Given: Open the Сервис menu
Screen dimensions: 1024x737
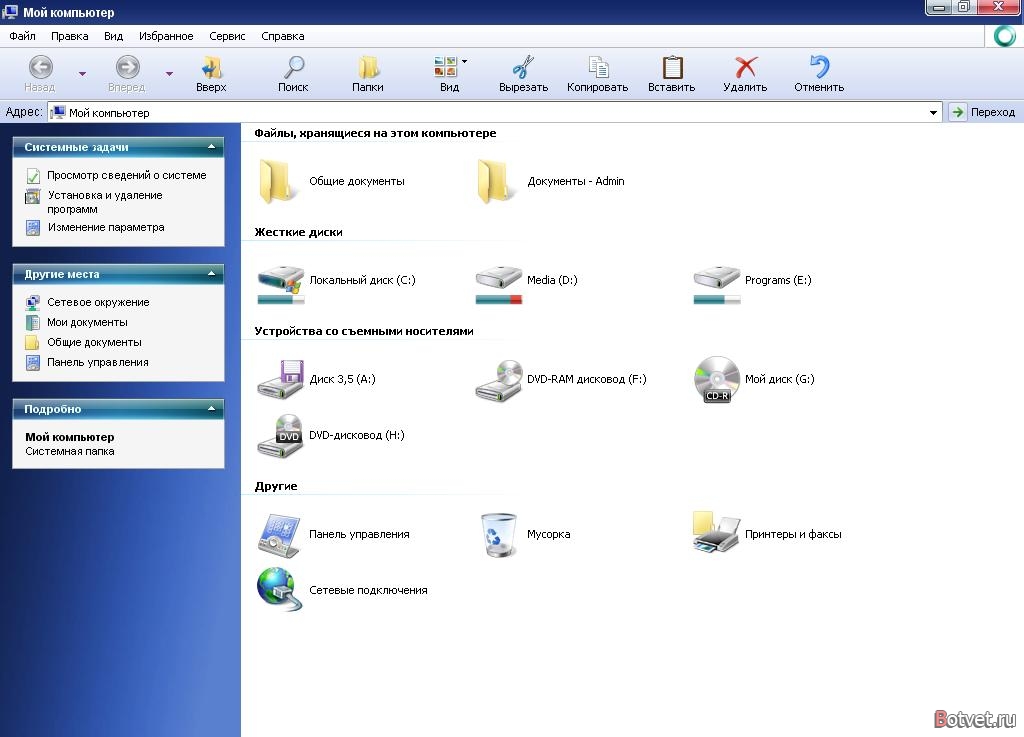Looking at the screenshot, I should pyautogui.click(x=227, y=36).
